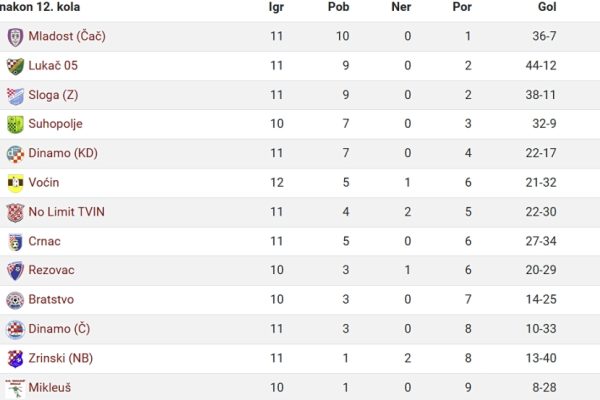Click the Voćin yellow-black crest

click(15, 183)
